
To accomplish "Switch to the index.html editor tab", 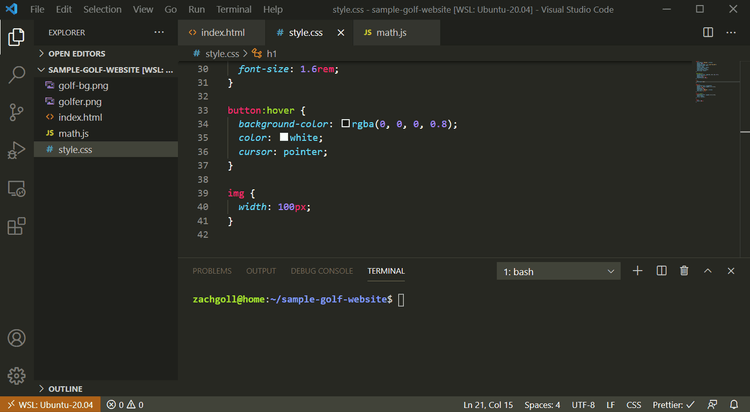I will click(x=222, y=32).
